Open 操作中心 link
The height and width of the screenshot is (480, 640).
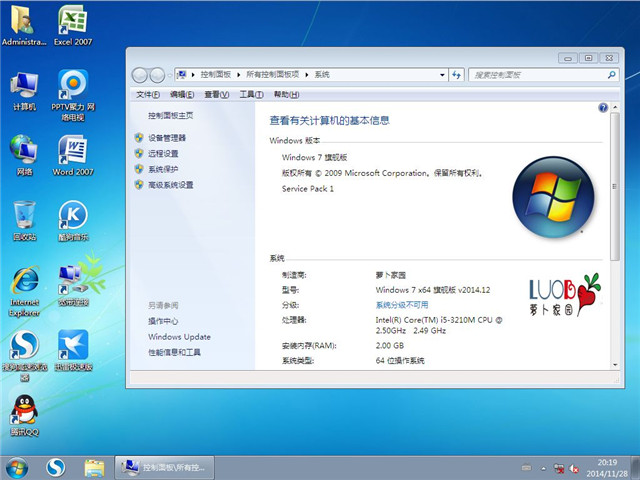[163, 321]
